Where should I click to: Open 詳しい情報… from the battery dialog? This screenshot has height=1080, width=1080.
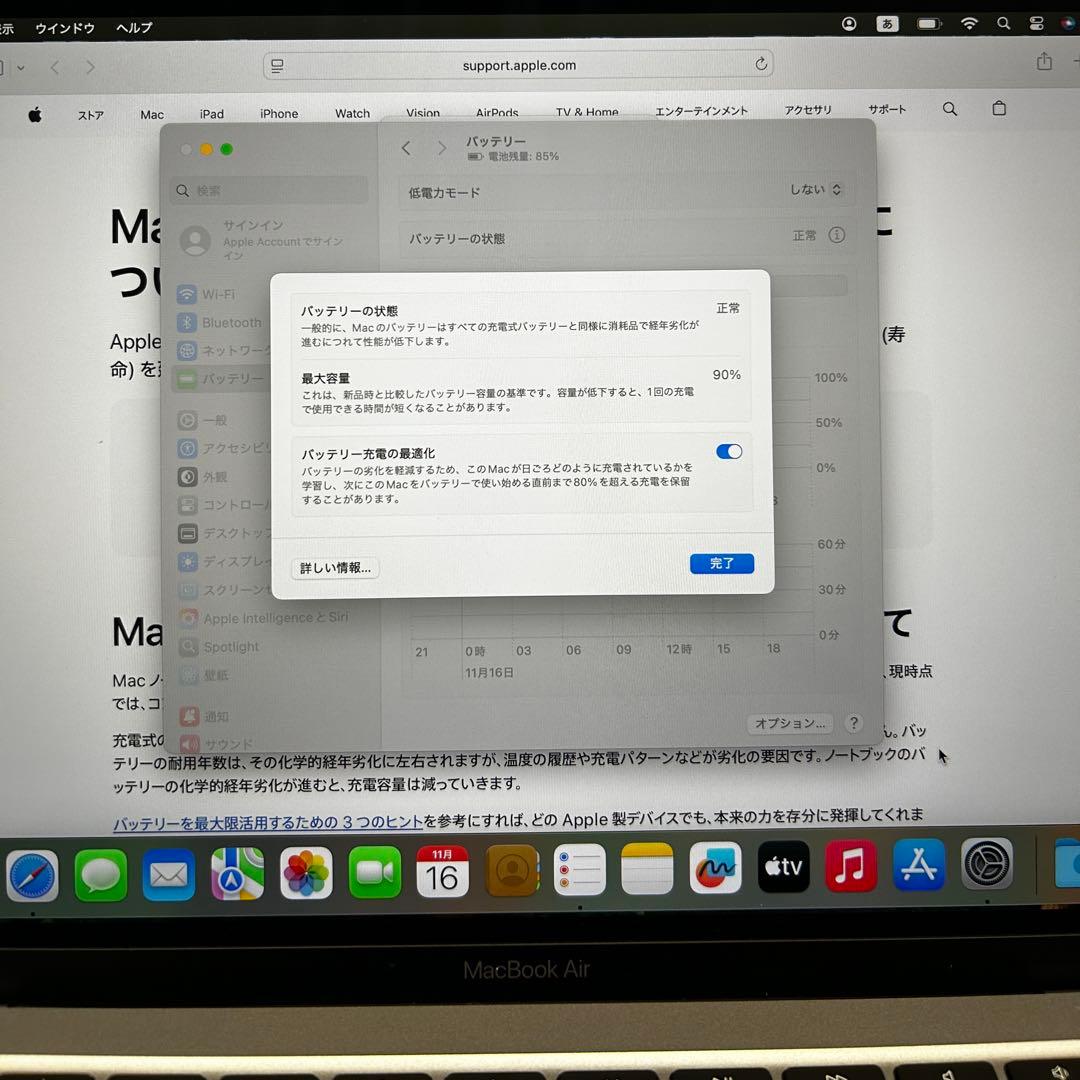(335, 567)
